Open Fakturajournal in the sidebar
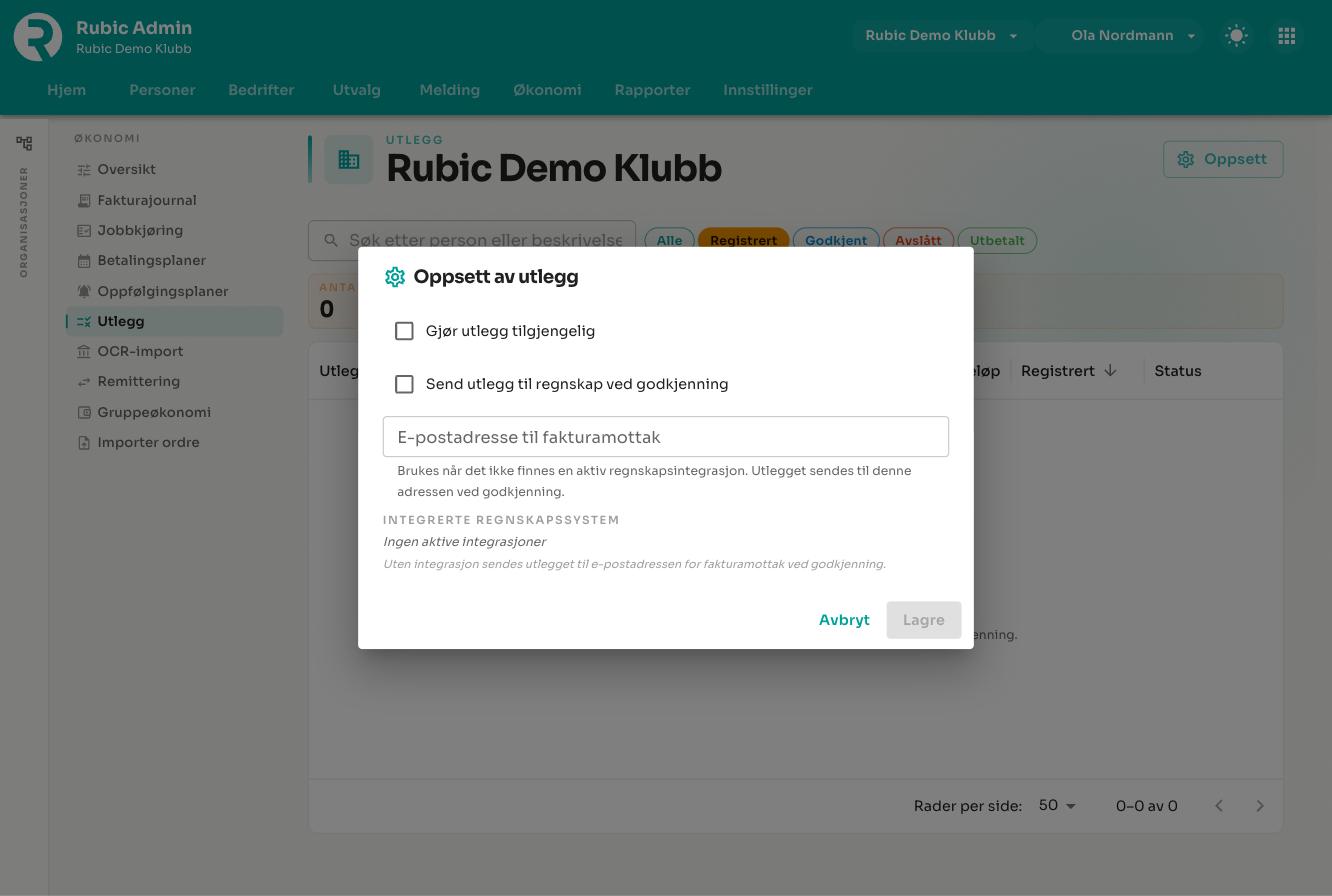This screenshot has height=896, width=1332. tap(175, 200)
